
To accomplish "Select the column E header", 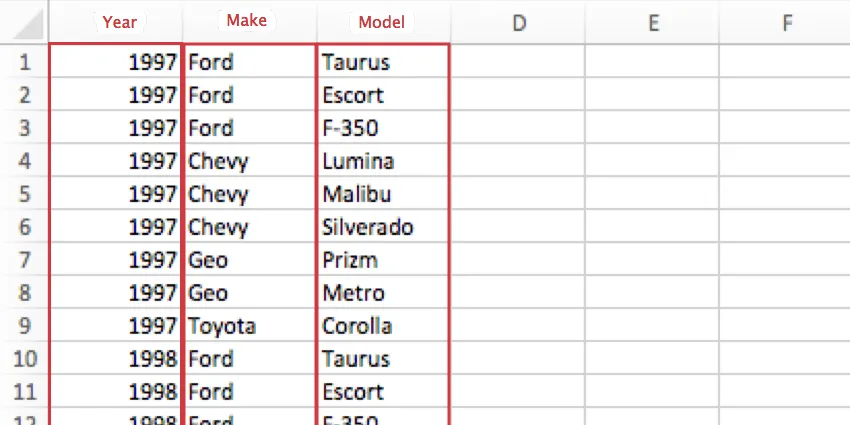I will point(652,22).
